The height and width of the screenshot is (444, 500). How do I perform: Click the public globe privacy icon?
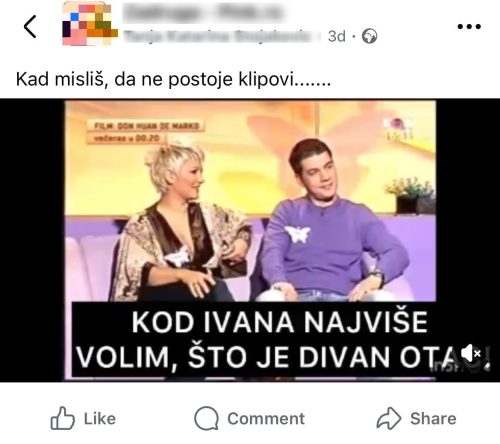pos(370,36)
